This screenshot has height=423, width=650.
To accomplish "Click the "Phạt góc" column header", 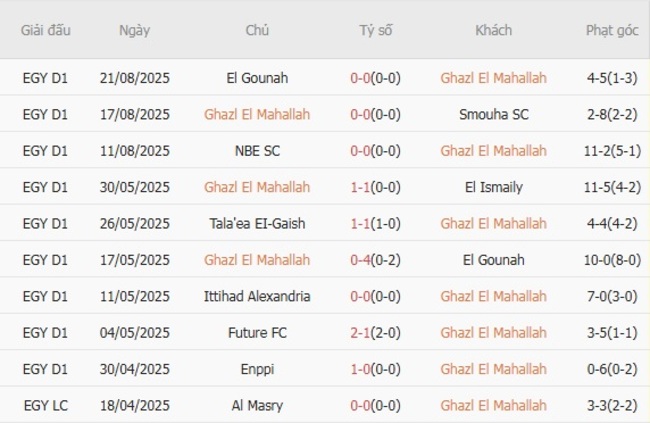I will click(x=612, y=30).
